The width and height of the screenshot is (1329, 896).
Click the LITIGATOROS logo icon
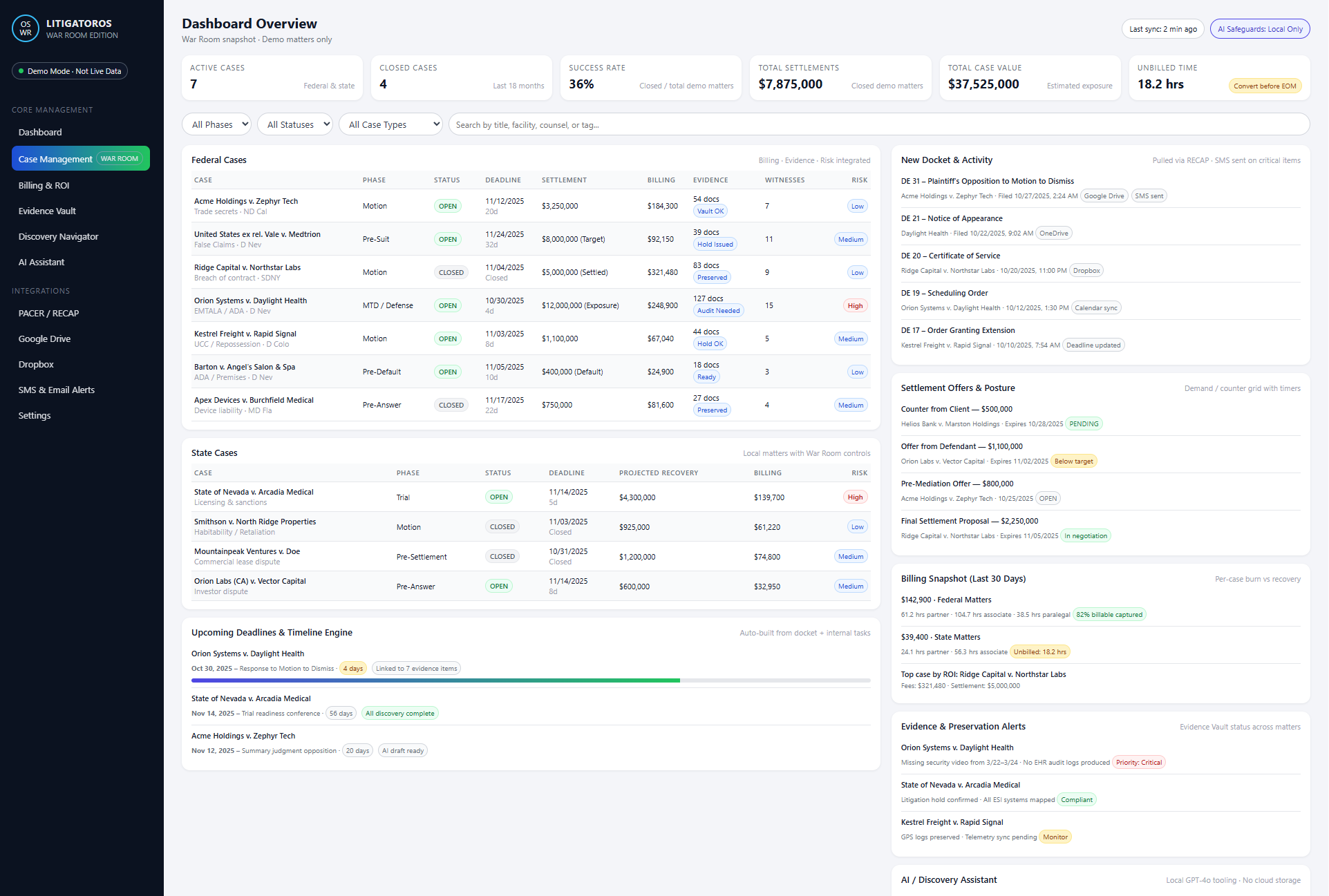(25, 28)
